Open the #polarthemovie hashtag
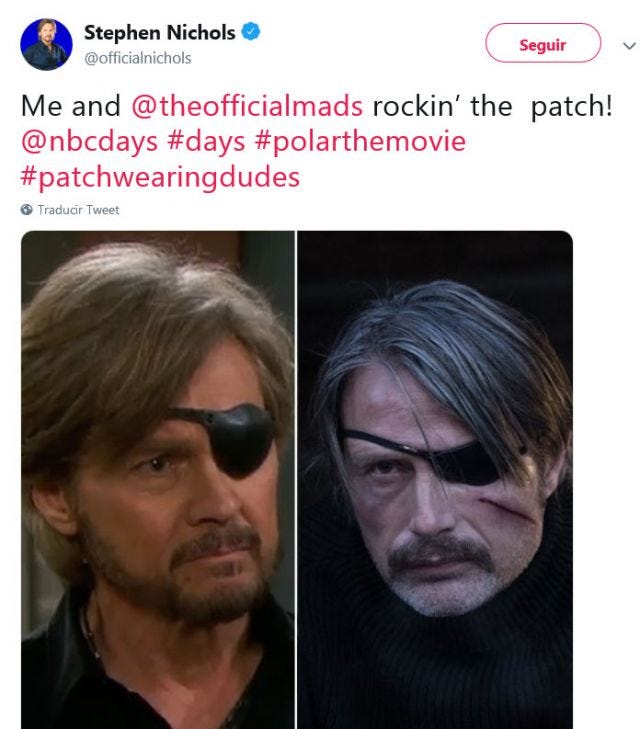This screenshot has height=729, width=640. (360, 141)
